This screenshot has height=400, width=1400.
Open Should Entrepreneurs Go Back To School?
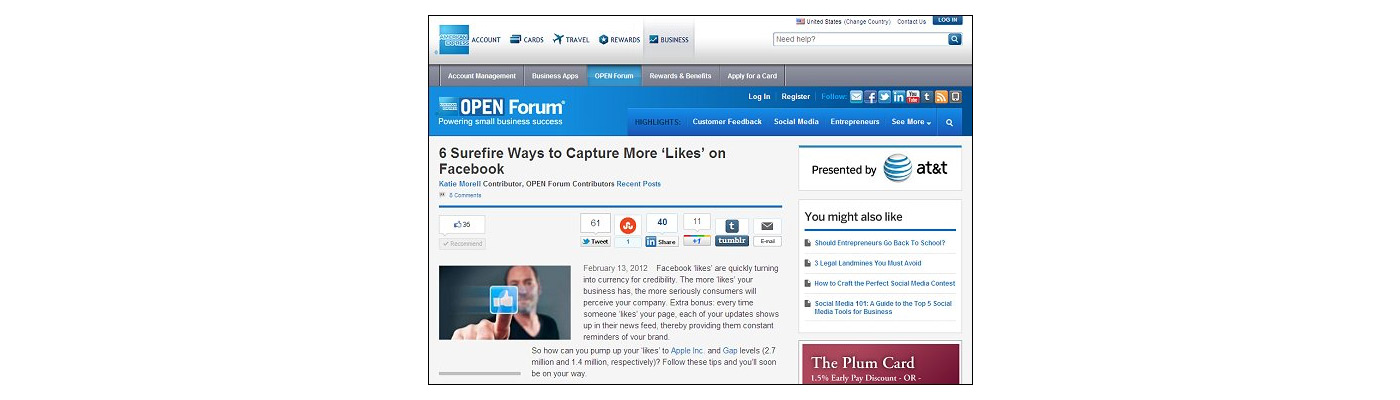[880, 243]
